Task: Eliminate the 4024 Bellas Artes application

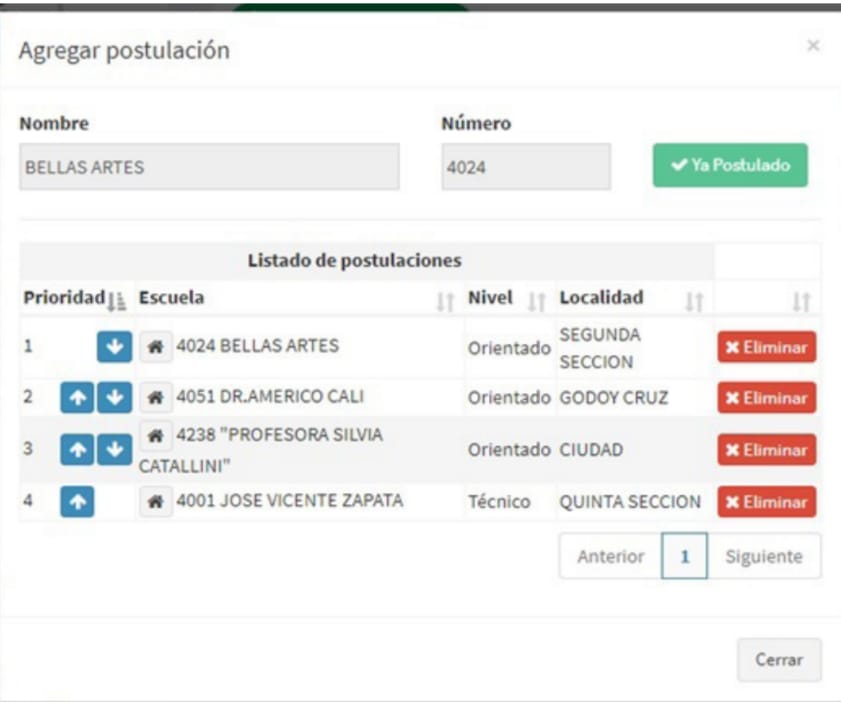Action: click(x=766, y=347)
